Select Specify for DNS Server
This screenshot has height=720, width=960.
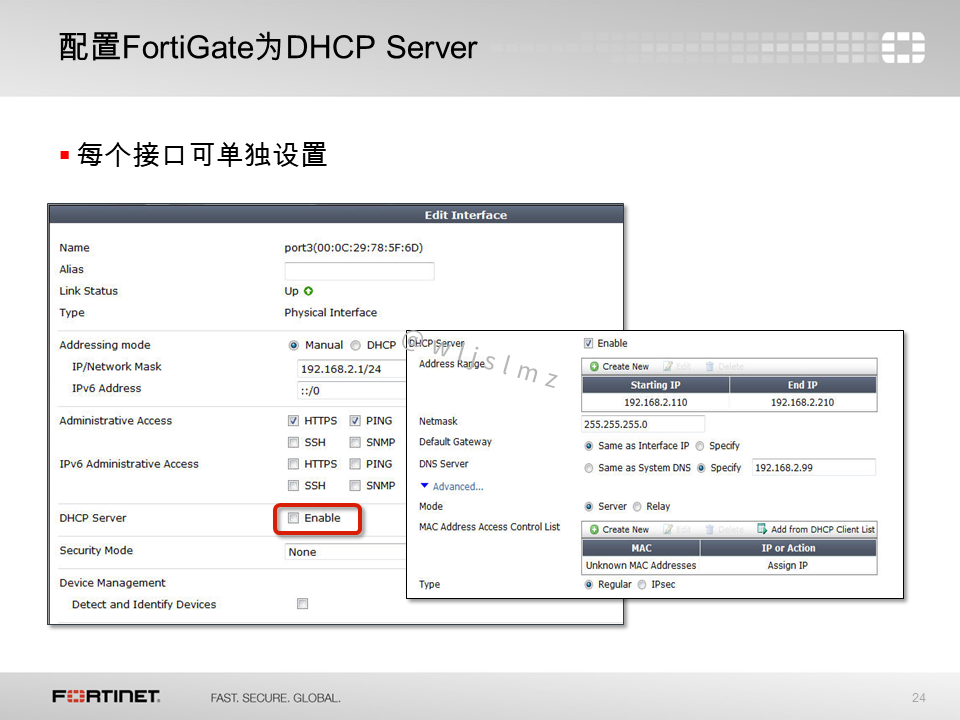[701, 468]
